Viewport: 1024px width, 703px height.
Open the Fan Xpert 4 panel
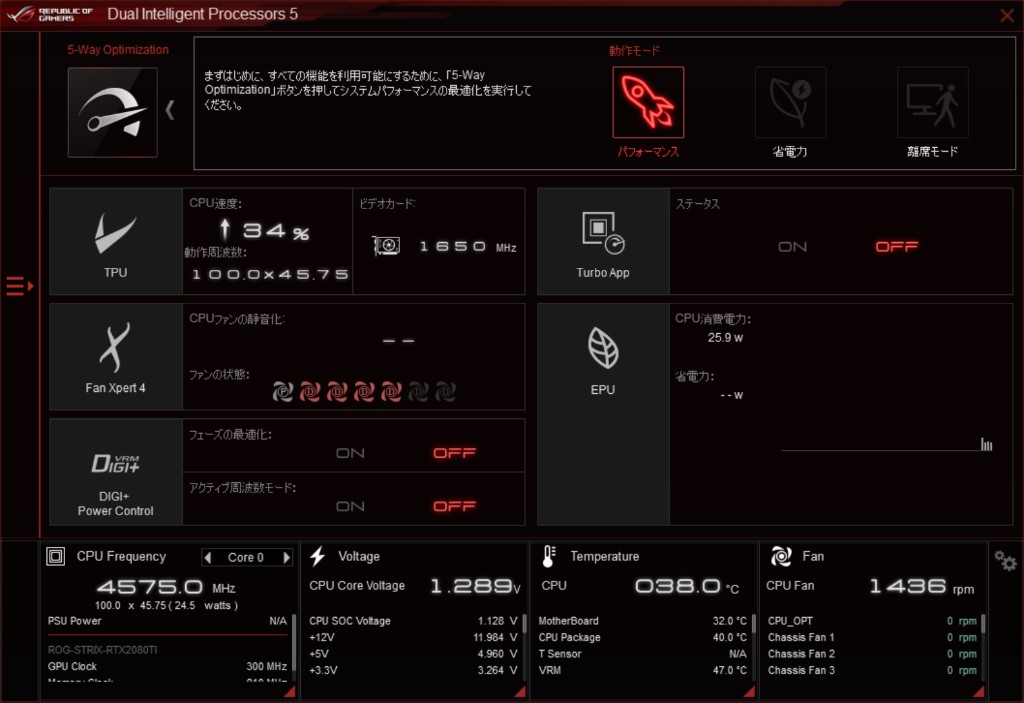coord(116,357)
